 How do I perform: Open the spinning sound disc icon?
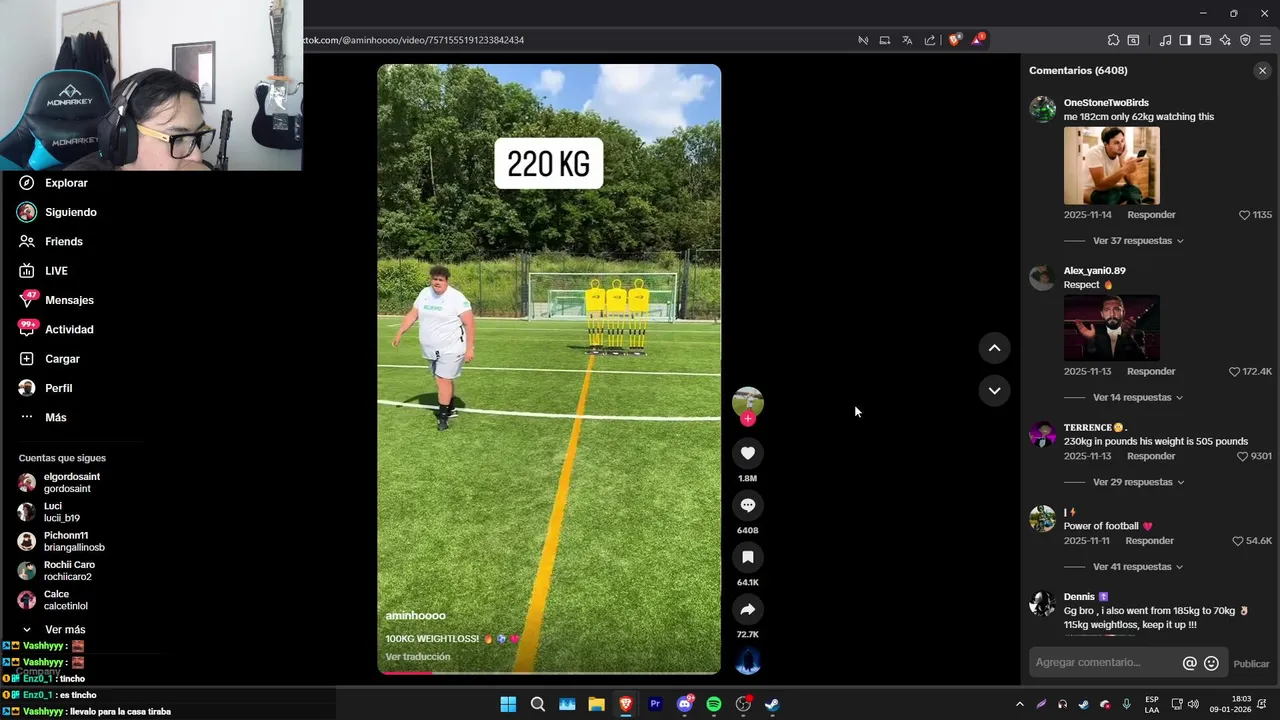[x=748, y=662]
